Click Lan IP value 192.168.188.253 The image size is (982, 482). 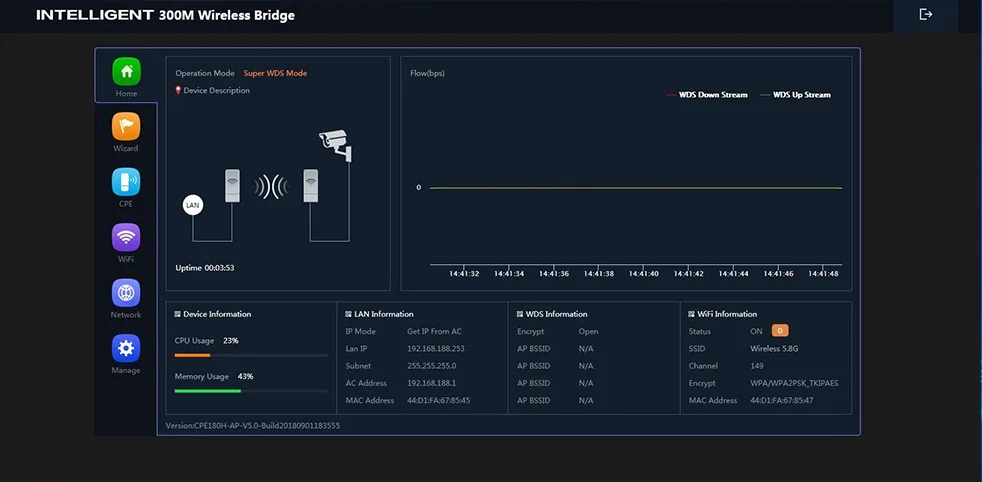point(436,349)
